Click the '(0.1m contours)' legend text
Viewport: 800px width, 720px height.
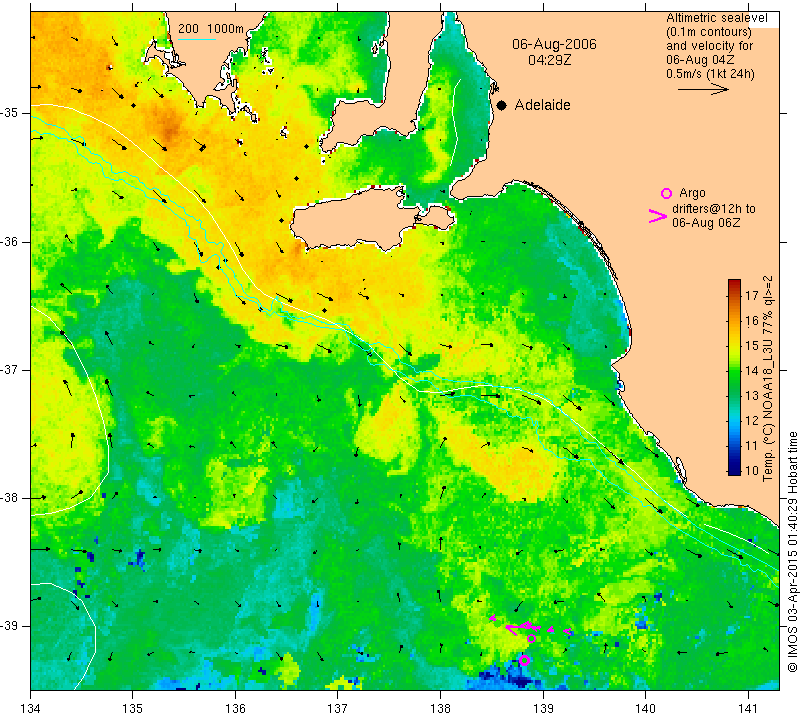point(709,32)
